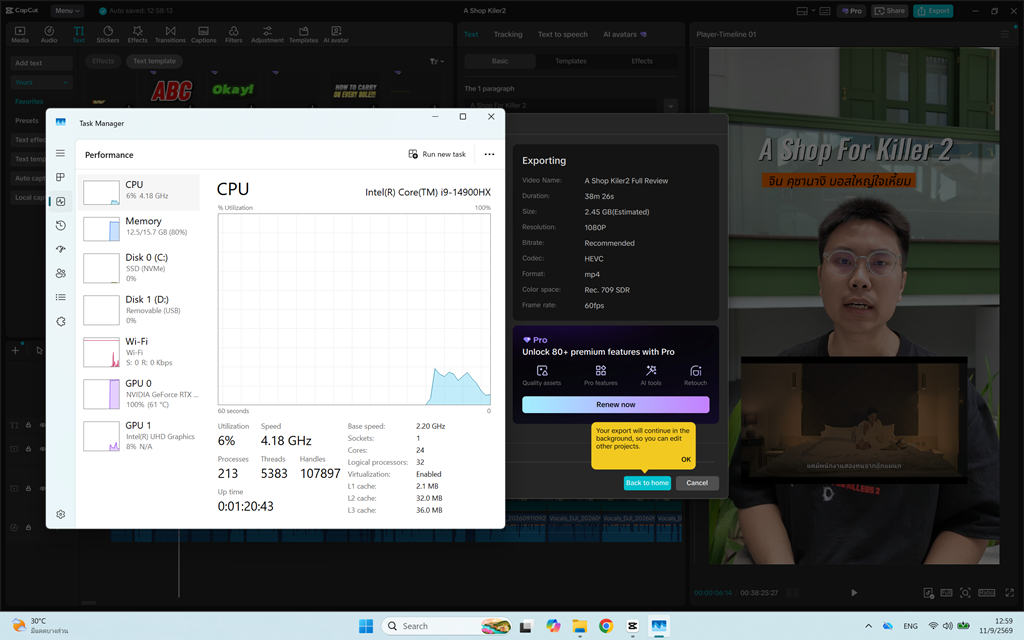Open the Windows Start menu
This screenshot has width=1024, height=640.
[366, 626]
